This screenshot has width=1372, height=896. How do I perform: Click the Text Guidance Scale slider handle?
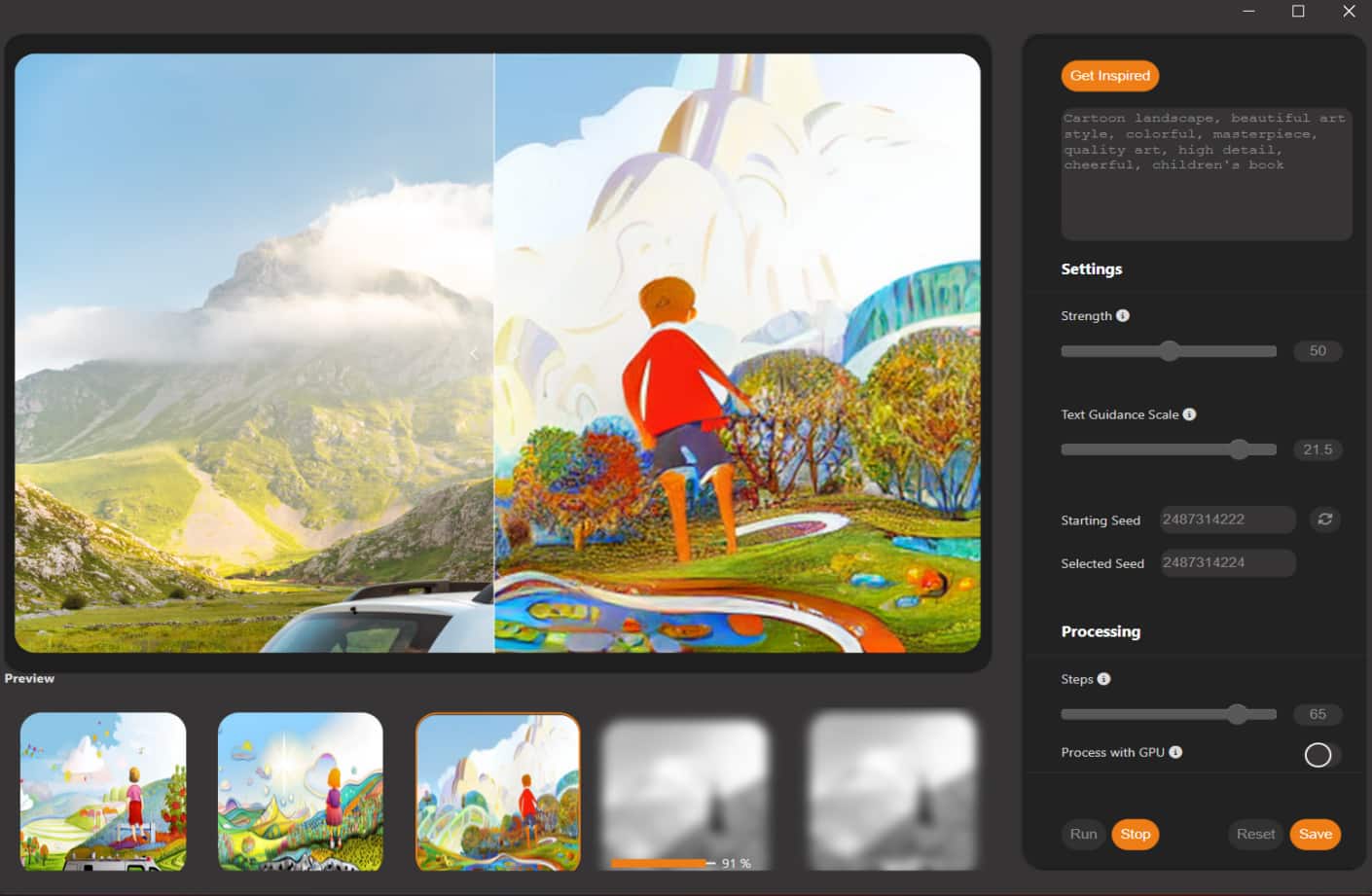tap(1239, 448)
